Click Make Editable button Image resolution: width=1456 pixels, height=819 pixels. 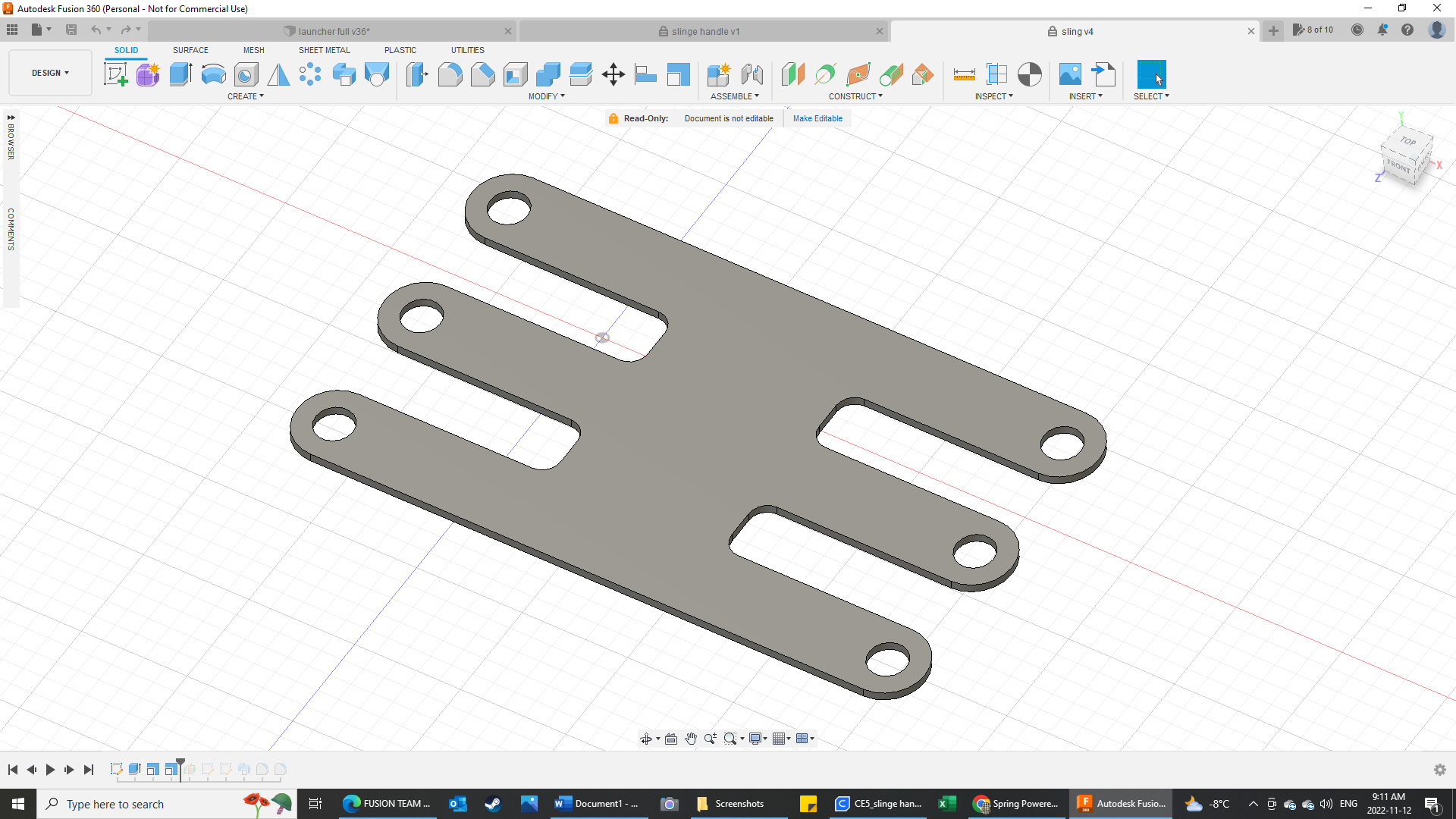817,118
